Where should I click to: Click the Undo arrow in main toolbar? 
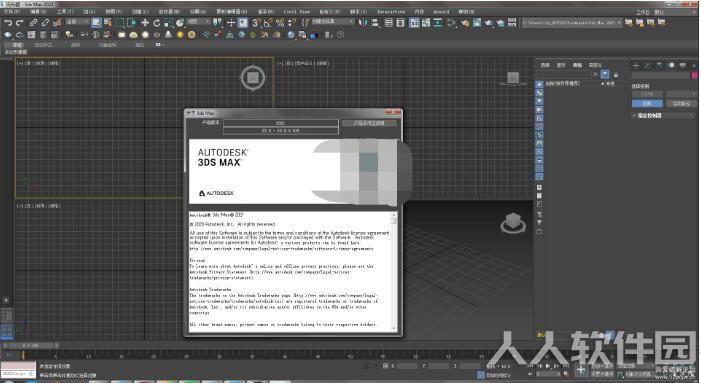coord(8,23)
